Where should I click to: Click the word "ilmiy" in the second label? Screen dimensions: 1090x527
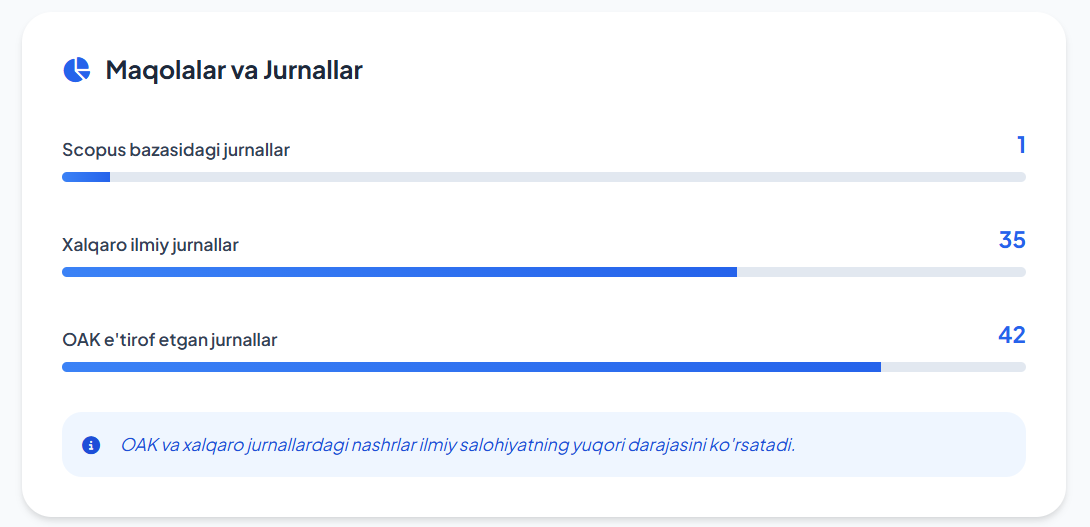coord(148,245)
